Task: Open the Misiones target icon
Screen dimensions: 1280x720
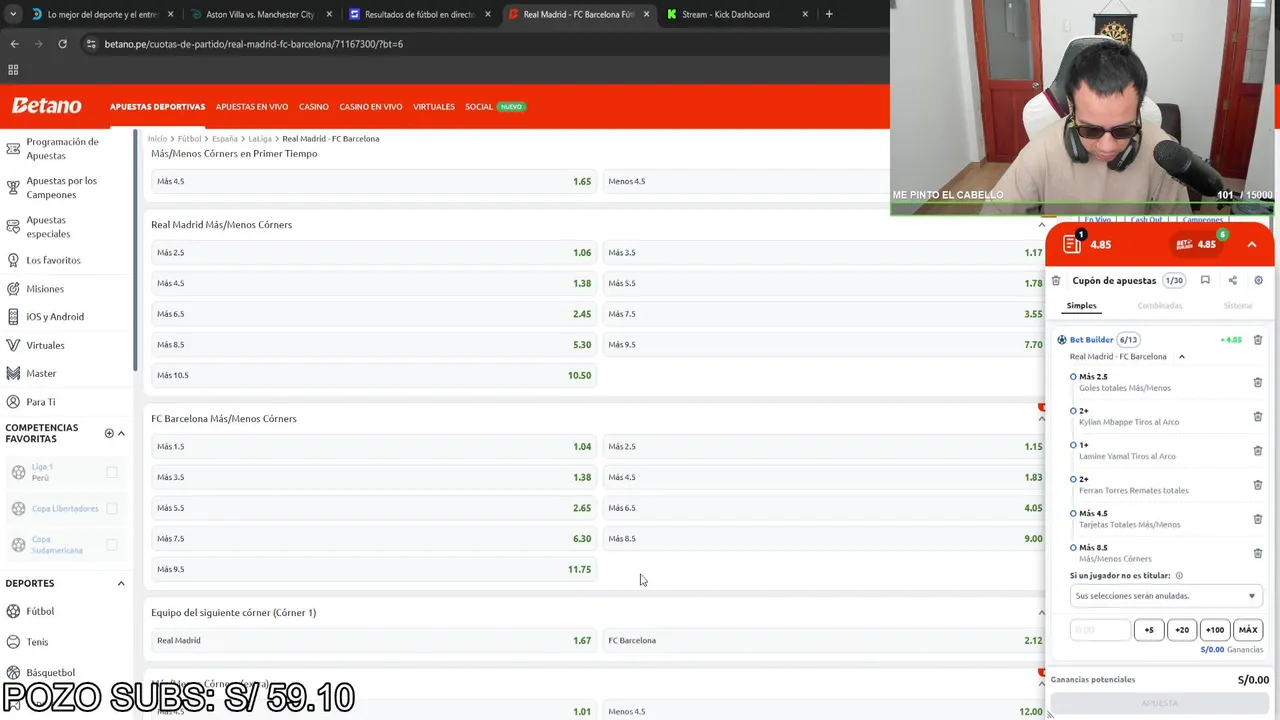Action: point(13,289)
